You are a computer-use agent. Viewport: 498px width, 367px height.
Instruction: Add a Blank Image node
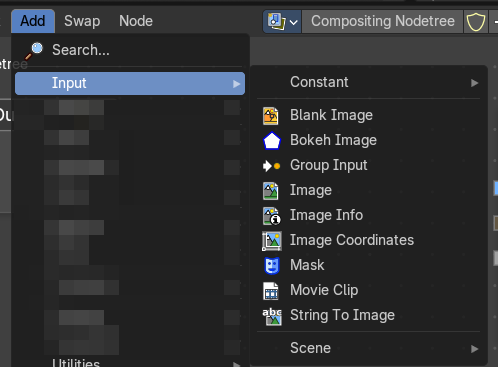point(369,115)
